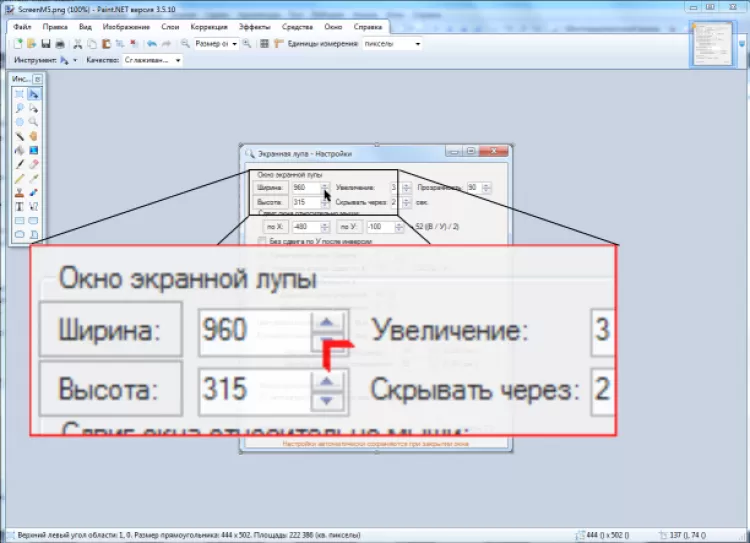The width and height of the screenshot is (750, 543).
Task: Activate the Text tool
Action: pyautogui.click(x=19, y=205)
